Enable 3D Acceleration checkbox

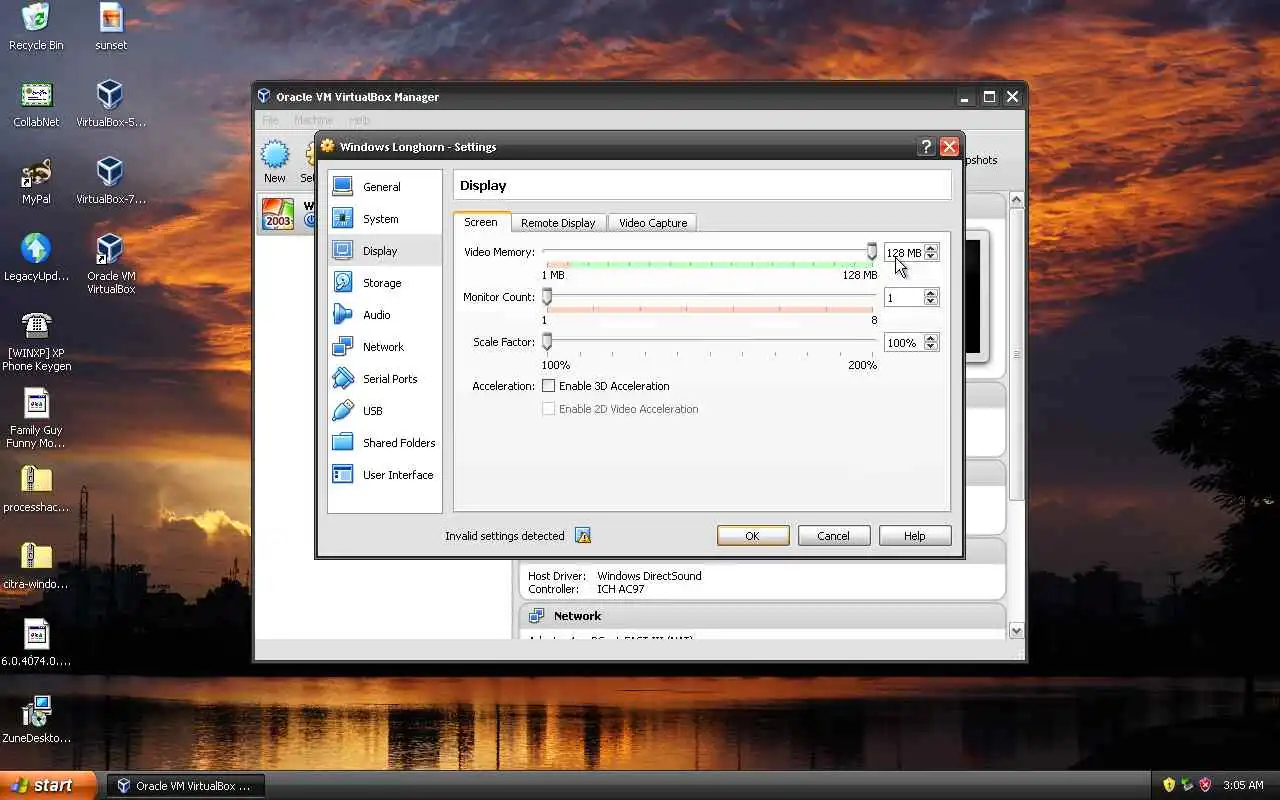(x=548, y=386)
